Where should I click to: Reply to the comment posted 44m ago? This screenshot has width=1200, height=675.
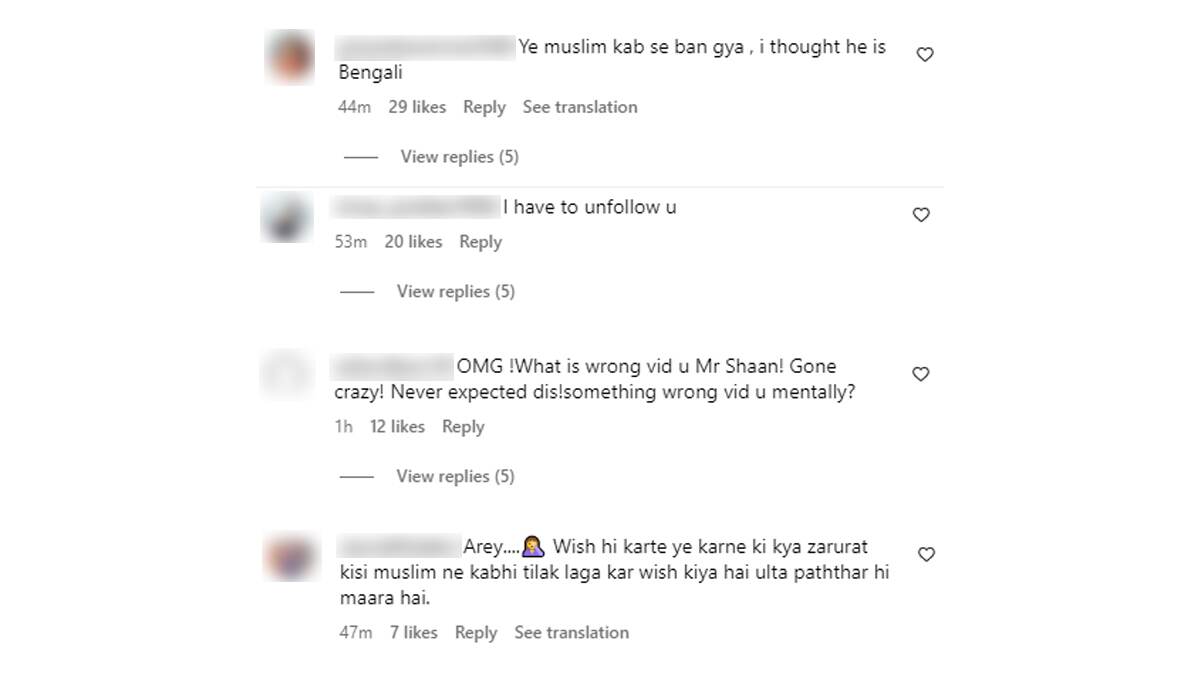pos(484,107)
